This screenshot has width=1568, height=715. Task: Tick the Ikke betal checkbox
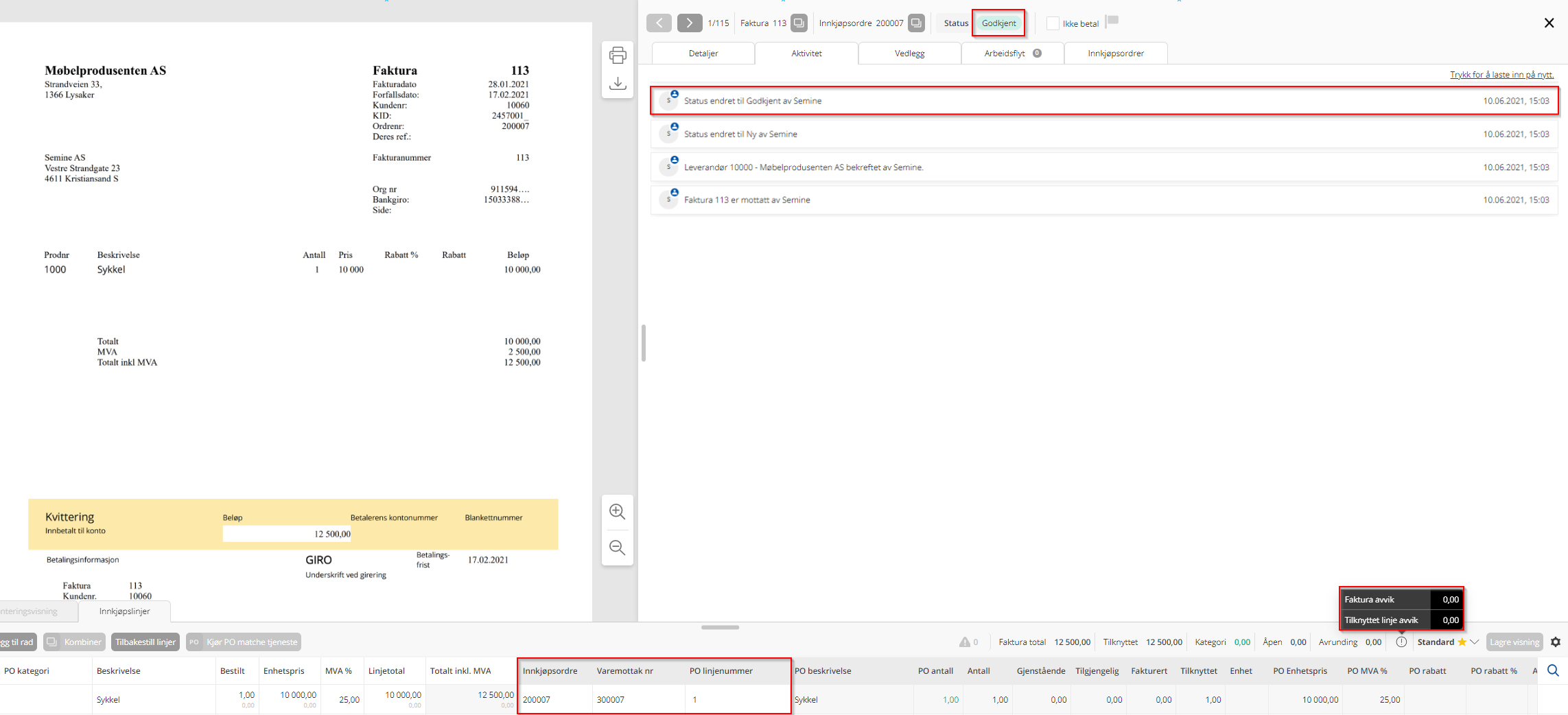pyautogui.click(x=1053, y=23)
